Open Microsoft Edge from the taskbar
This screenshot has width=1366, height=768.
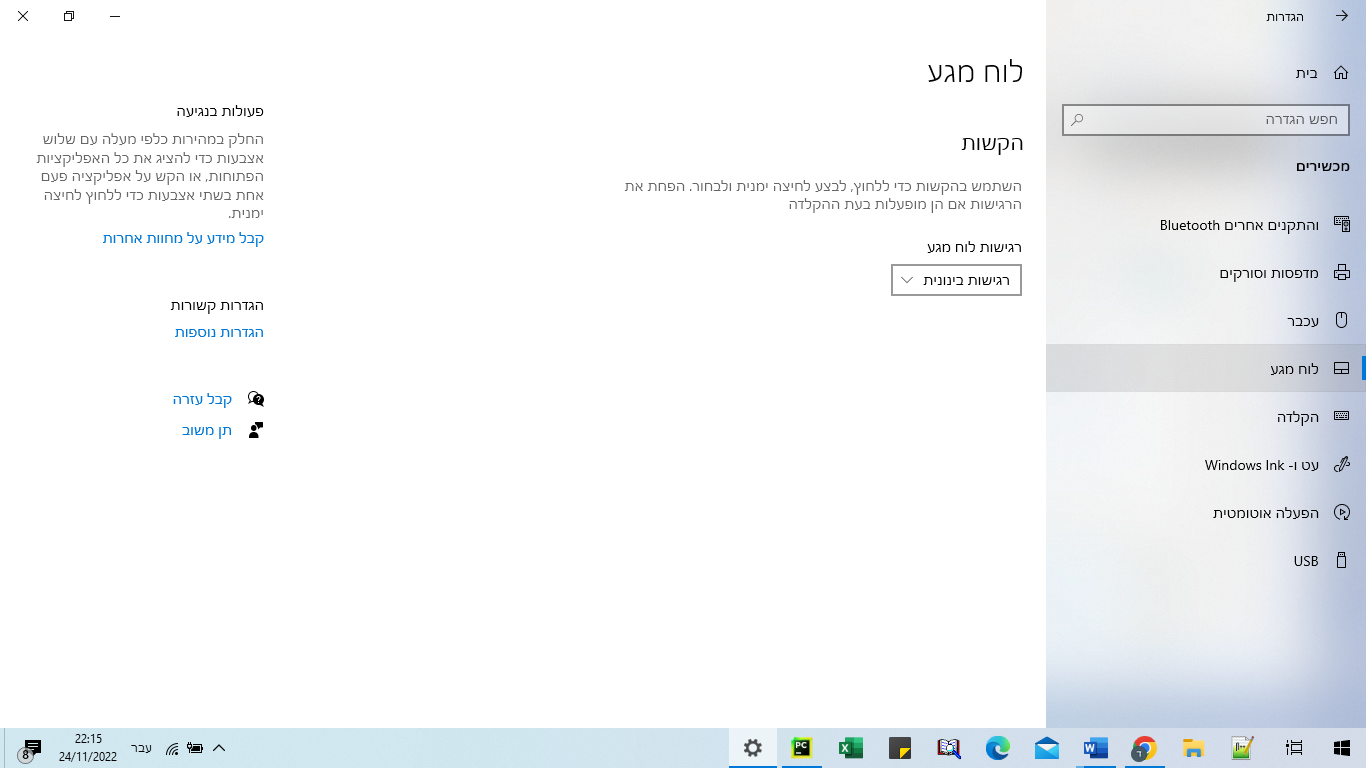tap(996, 748)
